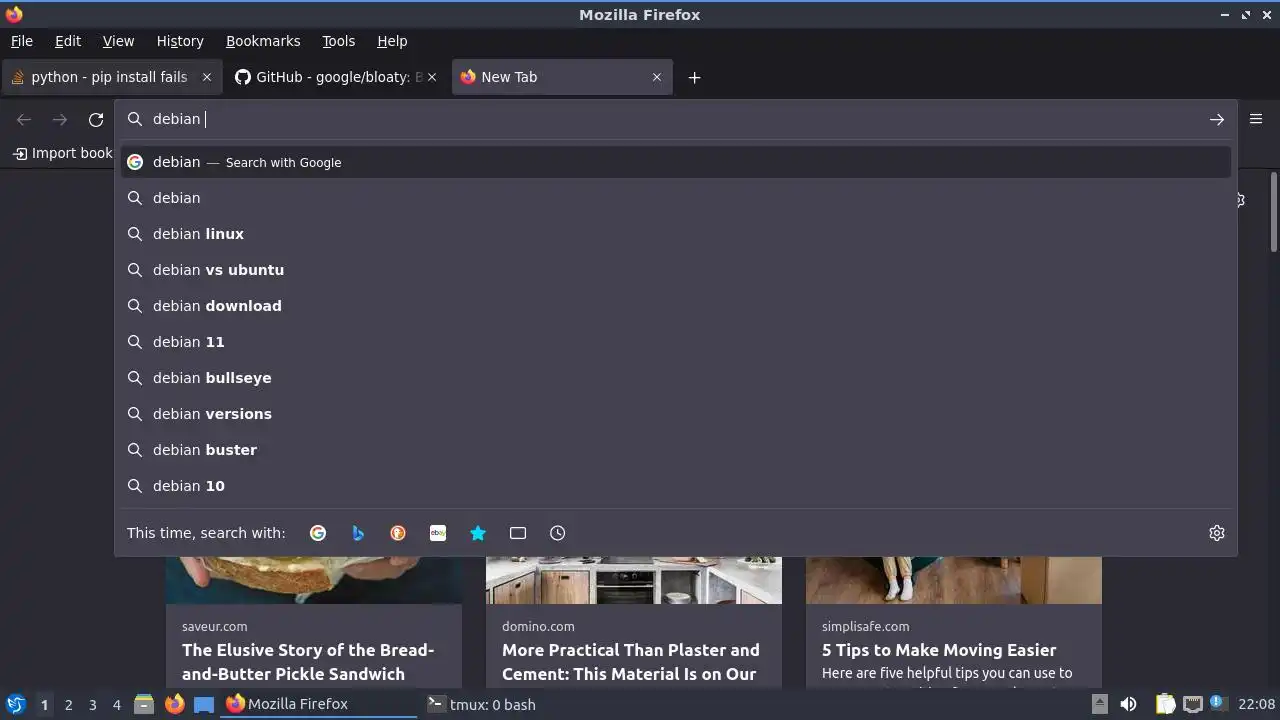Click the Go arrow in address bar
The height and width of the screenshot is (720, 1280).
1217,119
